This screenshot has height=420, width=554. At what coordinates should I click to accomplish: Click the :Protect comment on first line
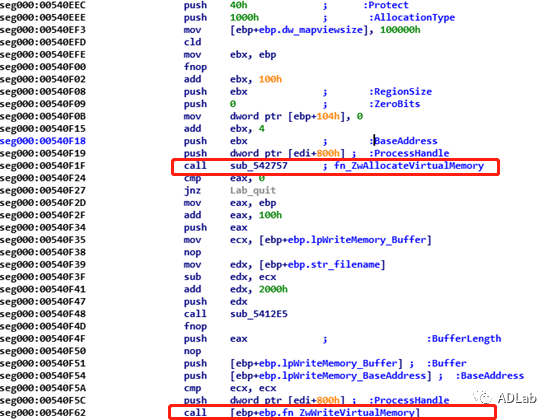pos(386,5)
